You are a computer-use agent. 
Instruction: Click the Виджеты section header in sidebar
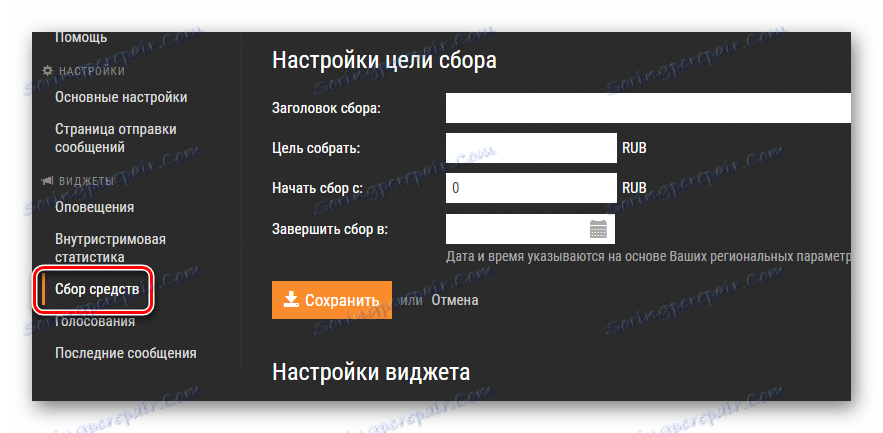[78, 181]
